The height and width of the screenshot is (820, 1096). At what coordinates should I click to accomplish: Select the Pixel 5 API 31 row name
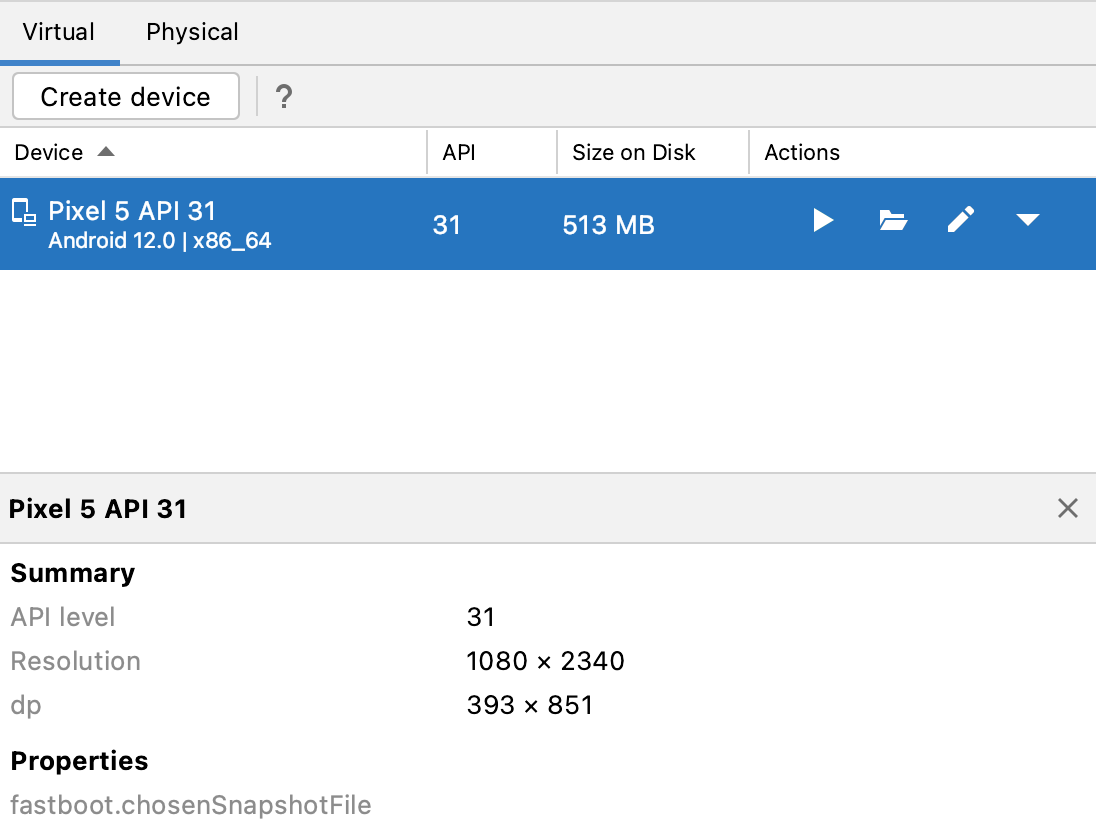pos(132,211)
